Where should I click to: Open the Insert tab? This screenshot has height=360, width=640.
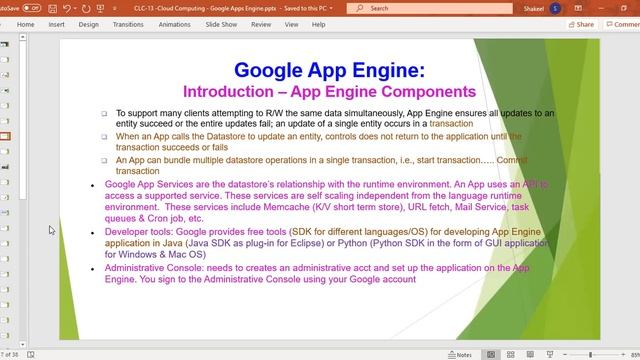coord(56,24)
